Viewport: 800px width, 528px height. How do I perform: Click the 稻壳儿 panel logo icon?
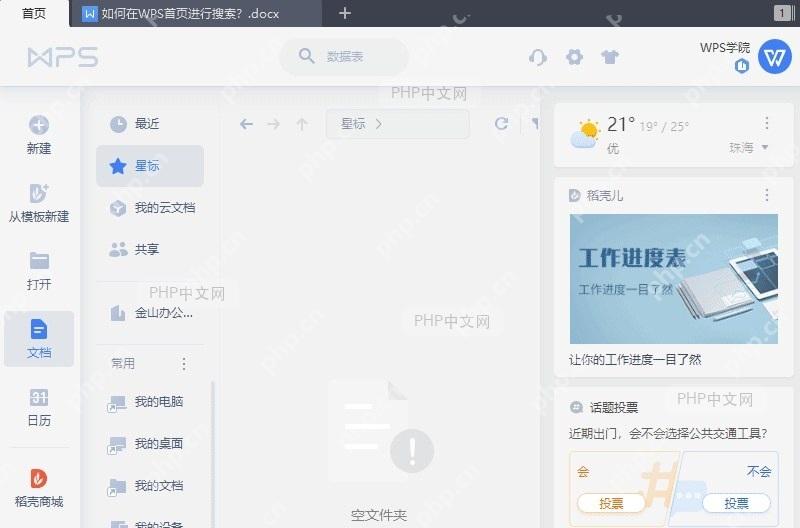pyautogui.click(x=574, y=195)
